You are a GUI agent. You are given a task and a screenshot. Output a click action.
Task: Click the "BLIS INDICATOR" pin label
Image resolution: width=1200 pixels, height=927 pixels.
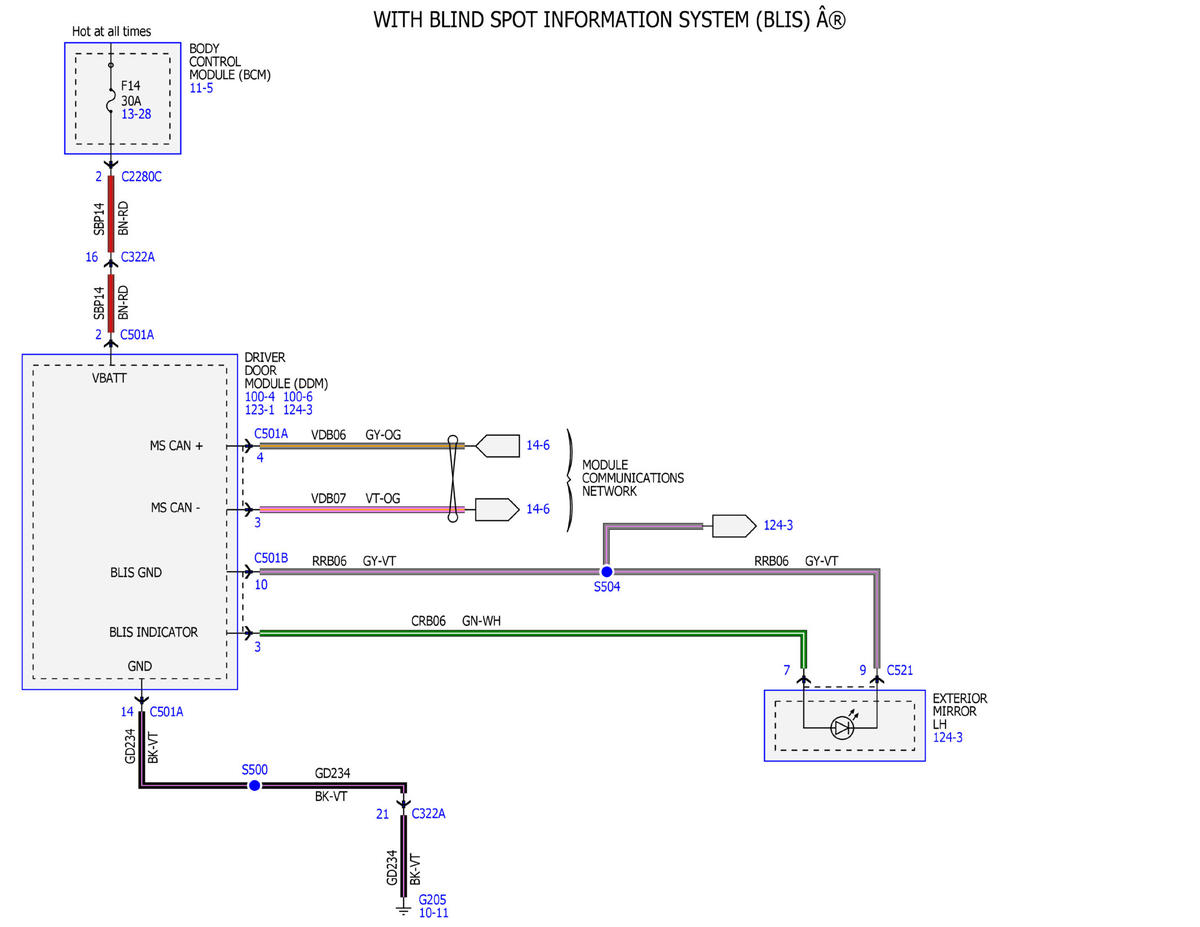[x=154, y=632]
